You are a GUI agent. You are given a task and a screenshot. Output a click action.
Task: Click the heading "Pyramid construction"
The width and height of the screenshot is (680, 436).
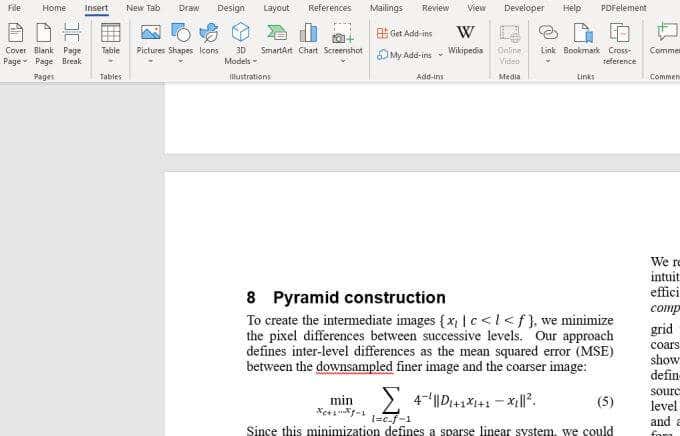coord(359,298)
